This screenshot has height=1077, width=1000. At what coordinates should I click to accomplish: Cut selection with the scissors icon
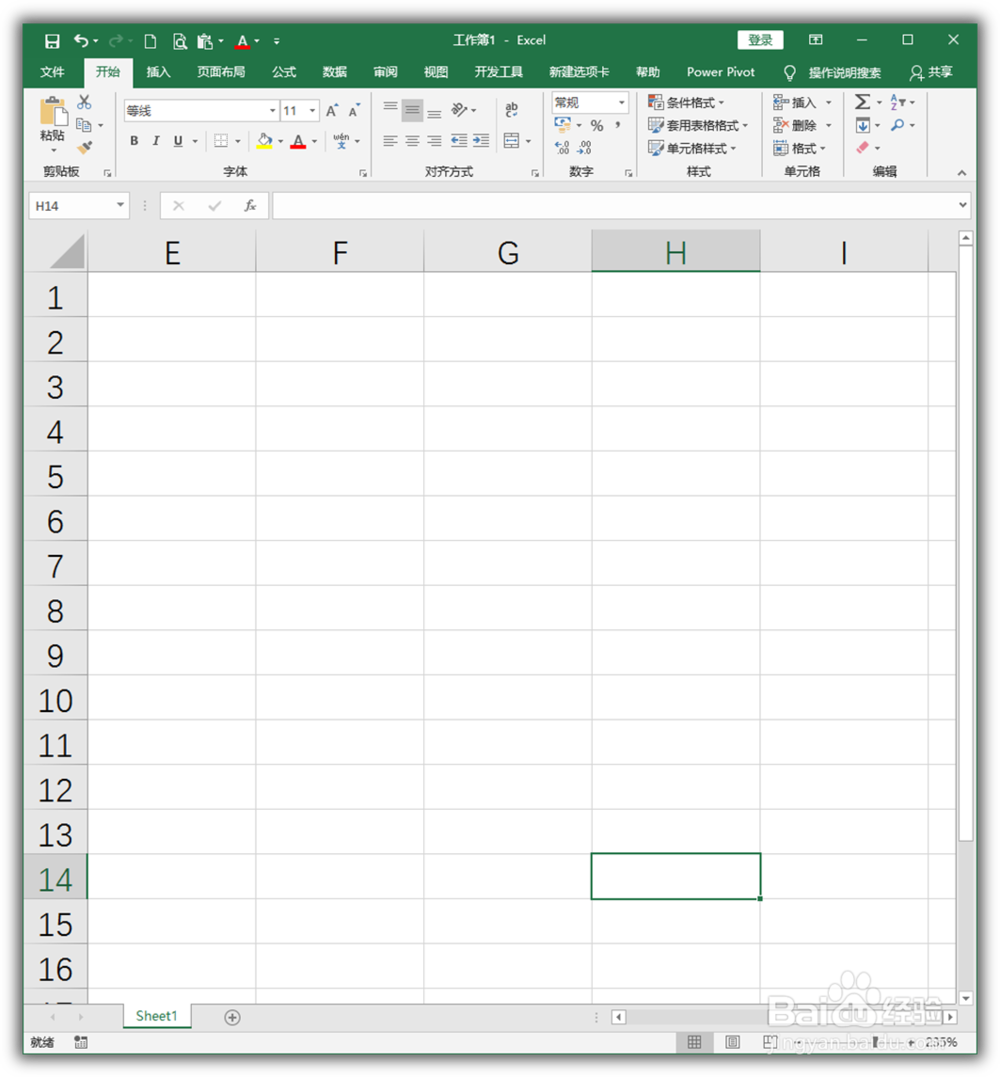(x=84, y=102)
